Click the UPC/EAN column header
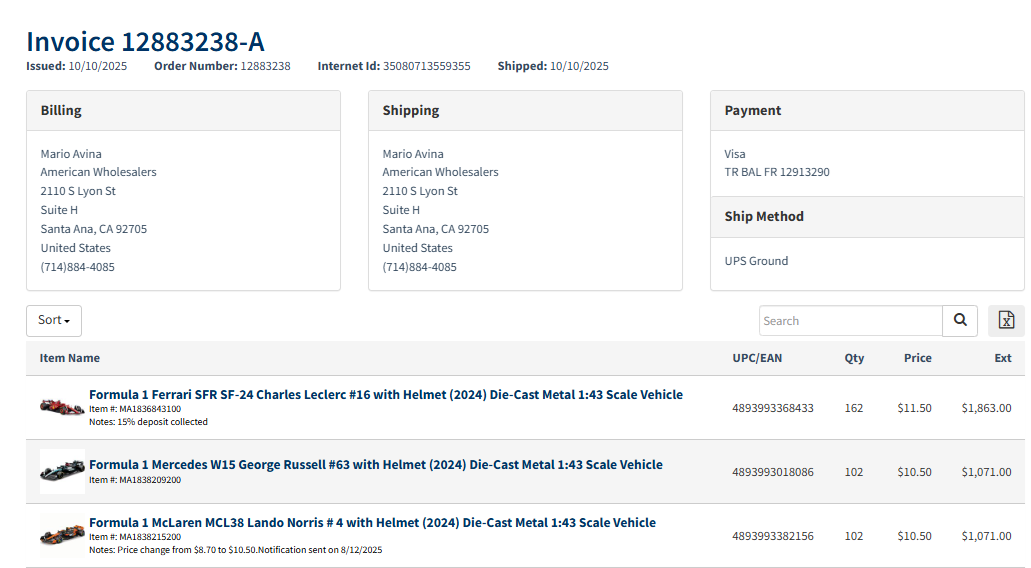 point(757,358)
